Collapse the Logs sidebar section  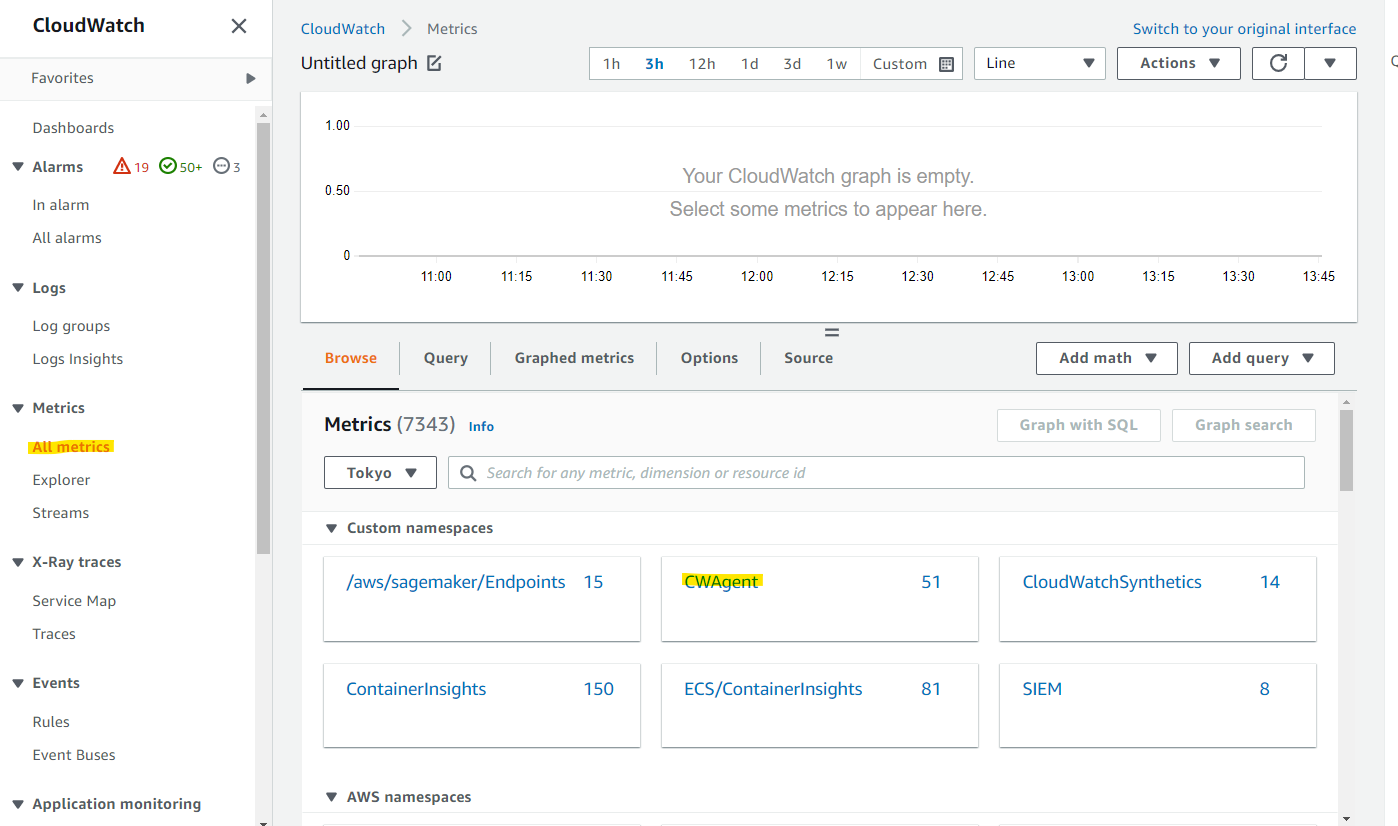18,288
